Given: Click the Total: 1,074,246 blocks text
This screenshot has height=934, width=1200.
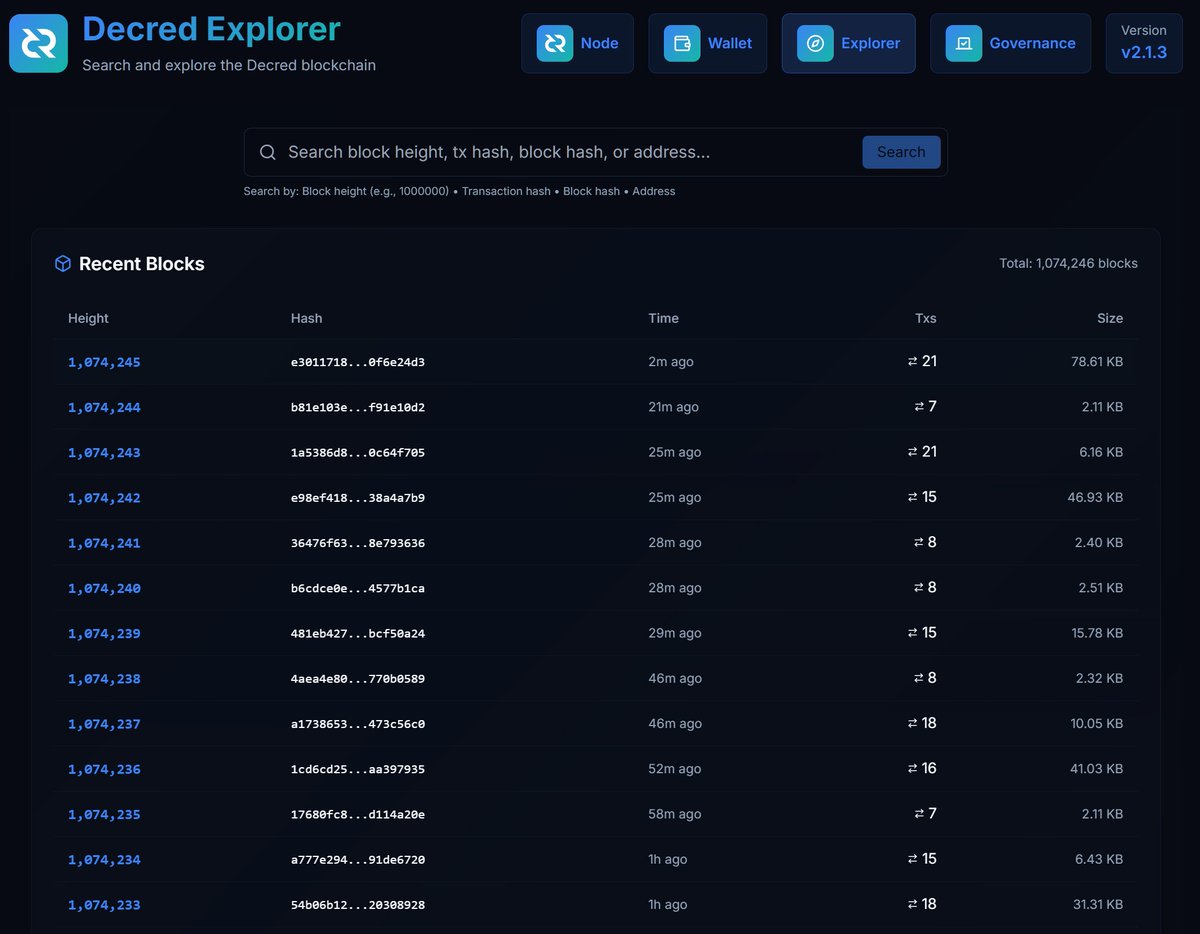Looking at the screenshot, I should (x=1068, y=264).
